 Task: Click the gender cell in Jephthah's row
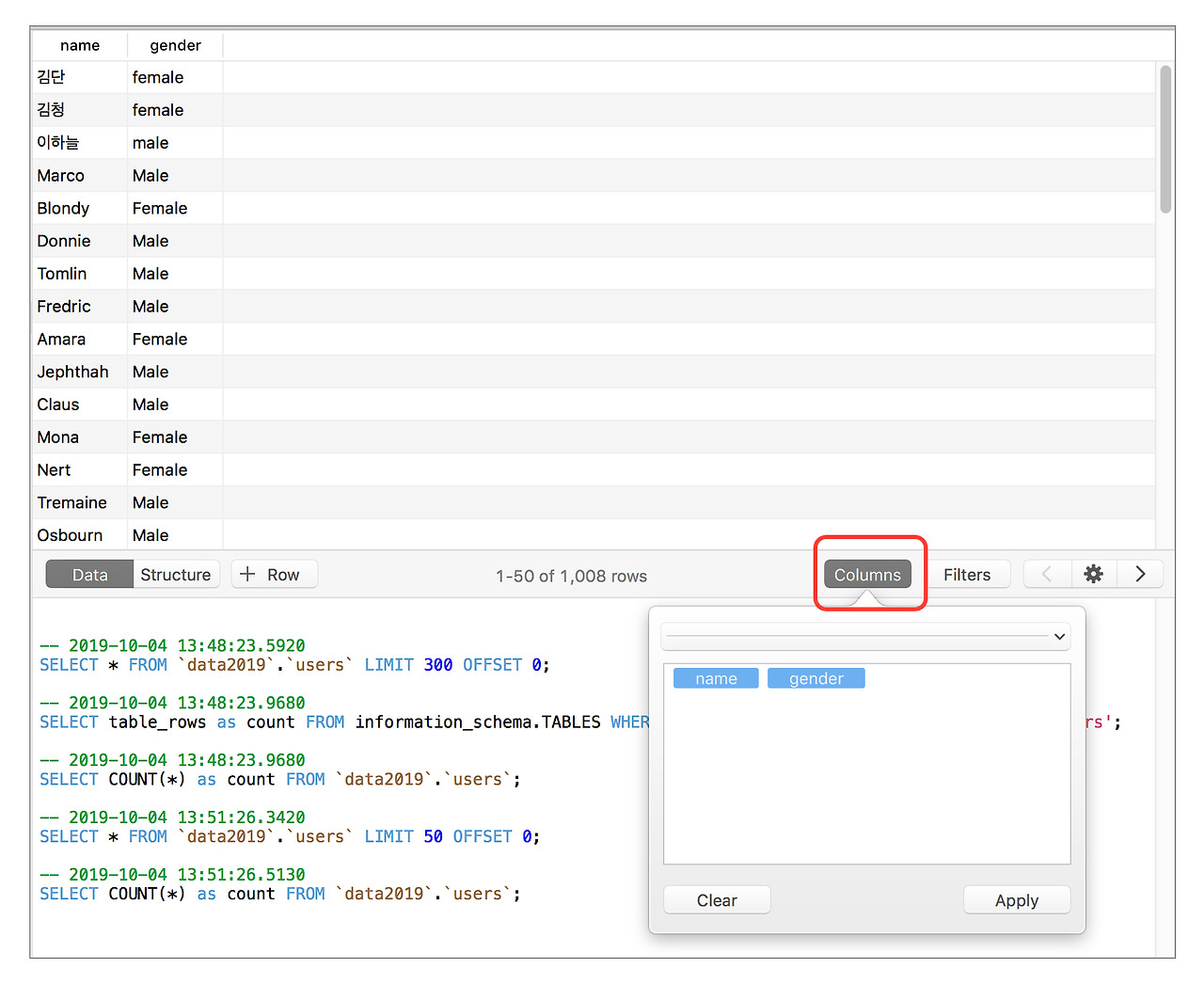pyautogui.click(x=175, y=372)
